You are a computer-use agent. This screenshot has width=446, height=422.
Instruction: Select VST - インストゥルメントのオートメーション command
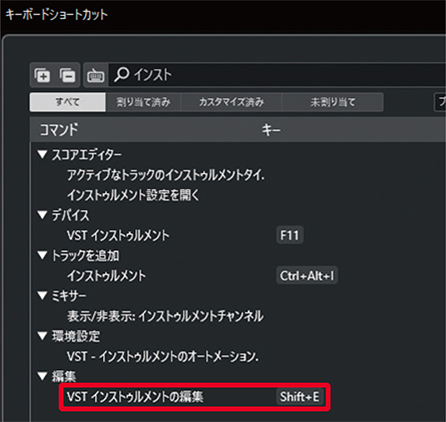163,356
